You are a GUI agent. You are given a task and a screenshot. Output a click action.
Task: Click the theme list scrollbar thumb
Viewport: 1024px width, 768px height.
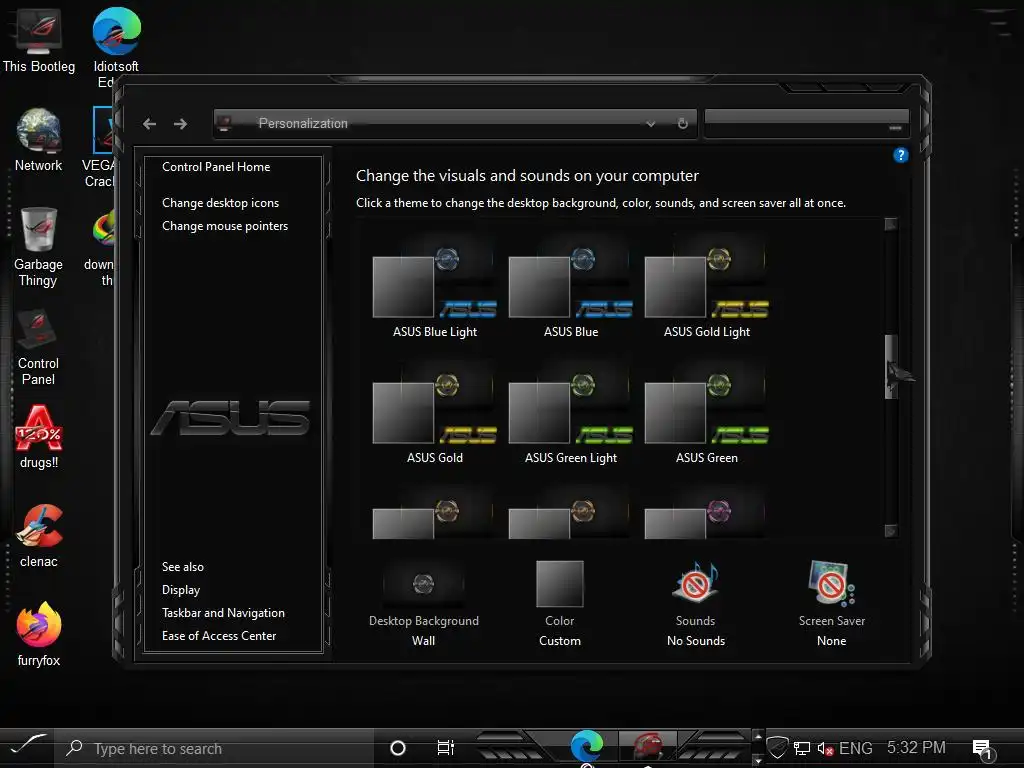tap(891, 366)
